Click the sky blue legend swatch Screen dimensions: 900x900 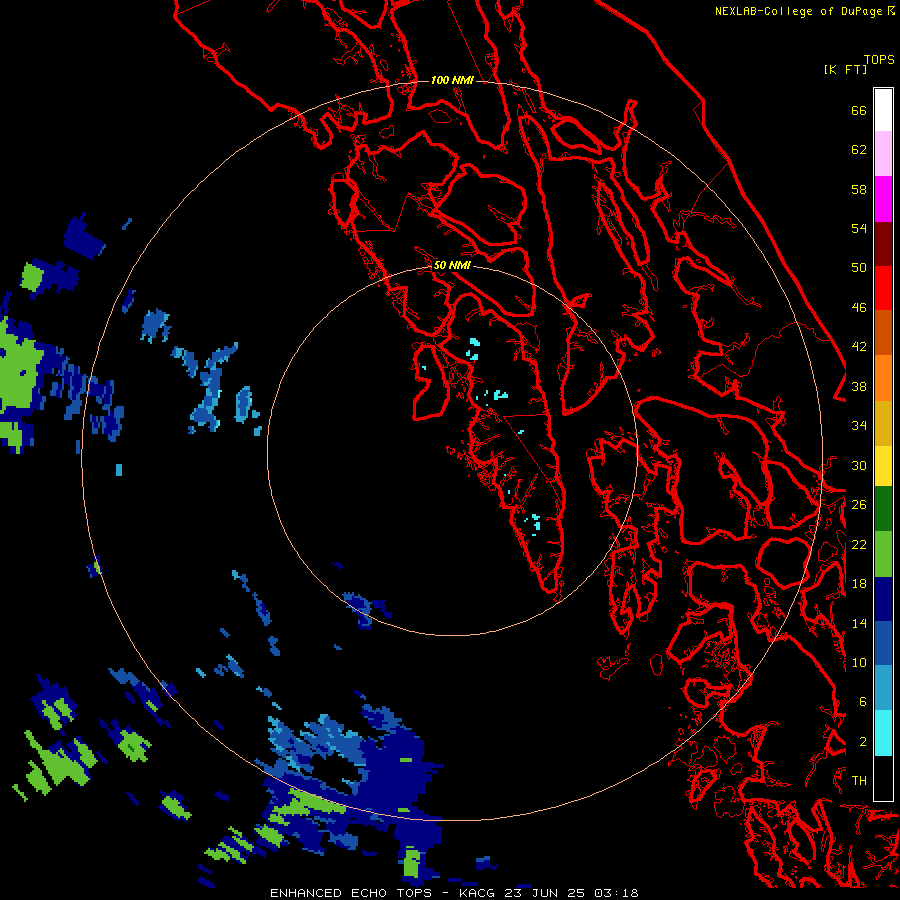(x=883, y=688)
